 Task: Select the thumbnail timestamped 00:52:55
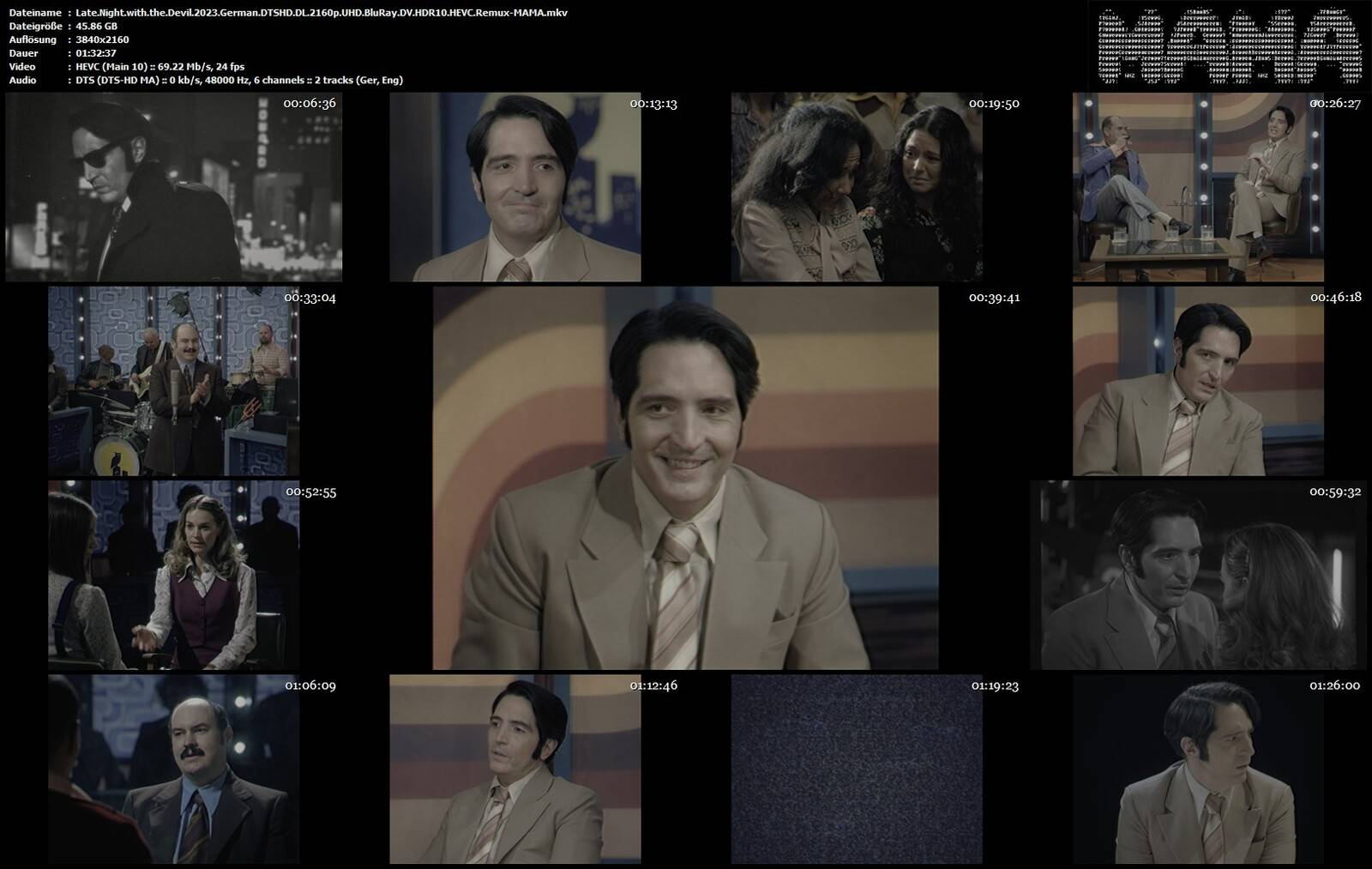(173, 575)
